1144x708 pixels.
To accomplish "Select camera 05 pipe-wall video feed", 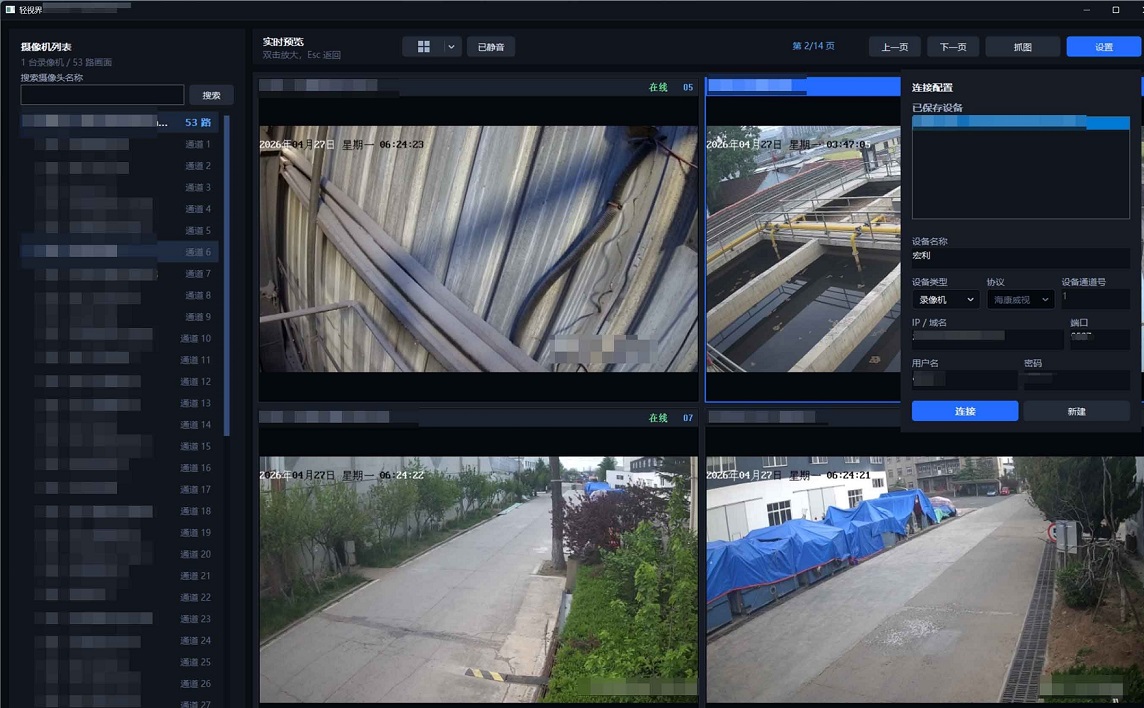I will (x=479, y=249).
